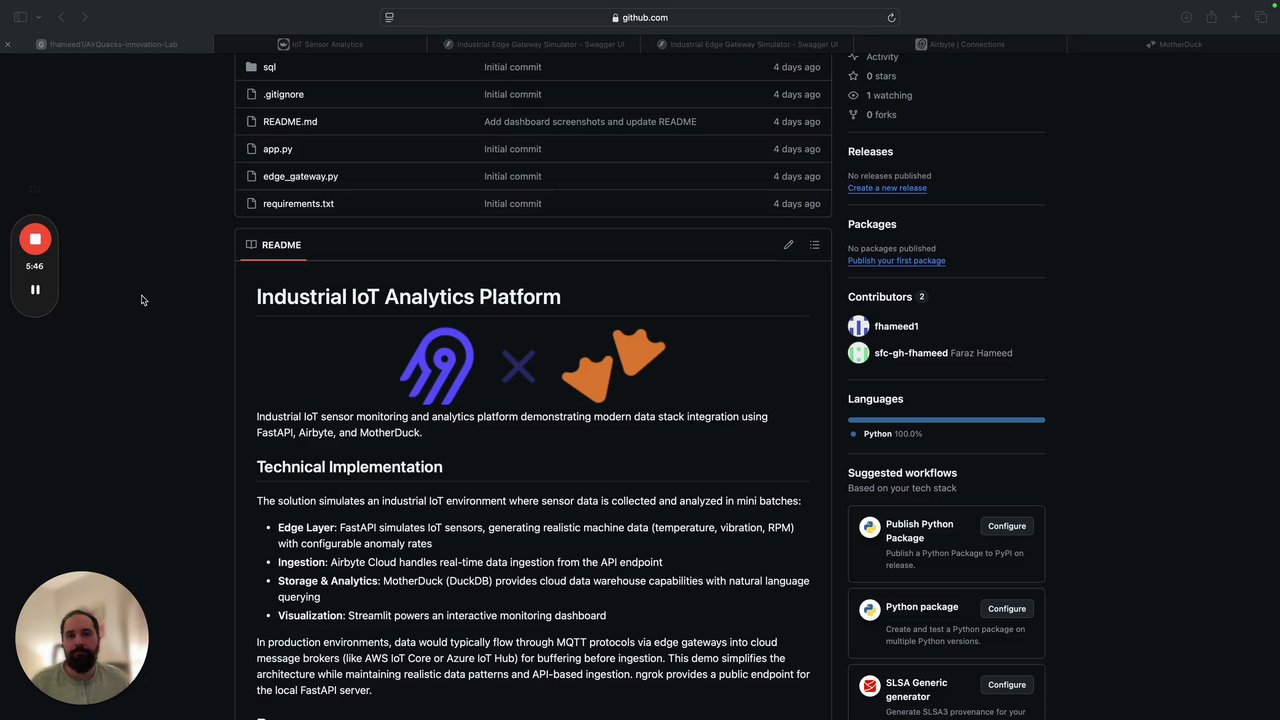Switch to the Airbyte Connections tab
The width and height of the screenshot is (1280, 720).
(x=960, y=44)
